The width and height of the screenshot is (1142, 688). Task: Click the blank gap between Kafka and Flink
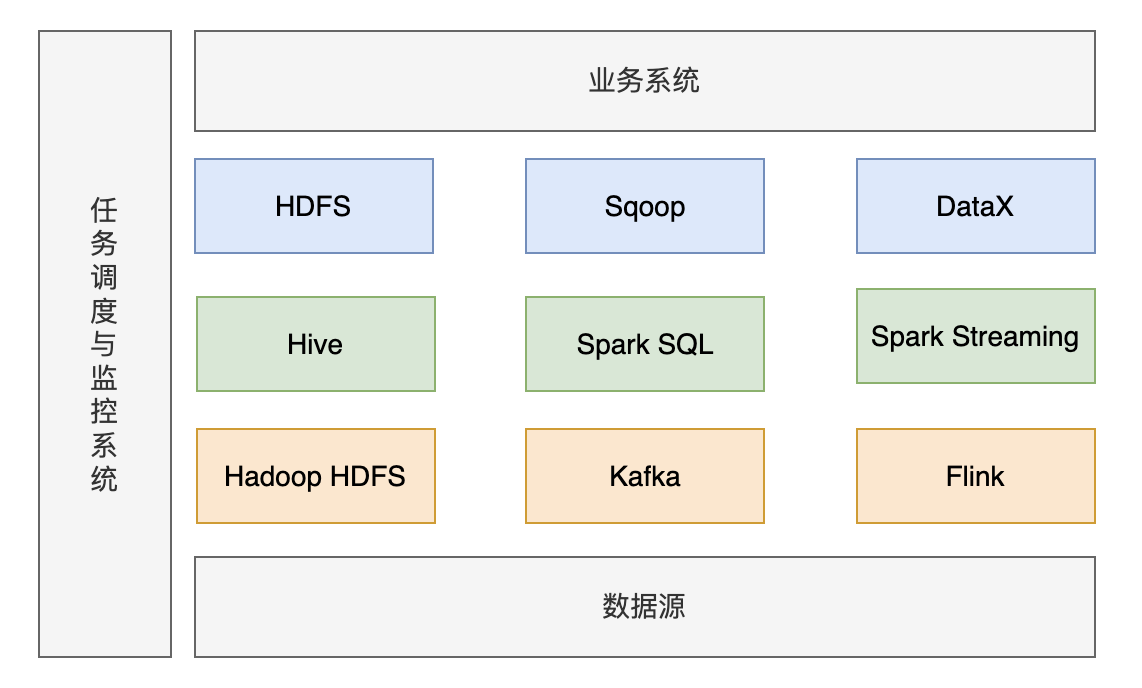[810, 476]
